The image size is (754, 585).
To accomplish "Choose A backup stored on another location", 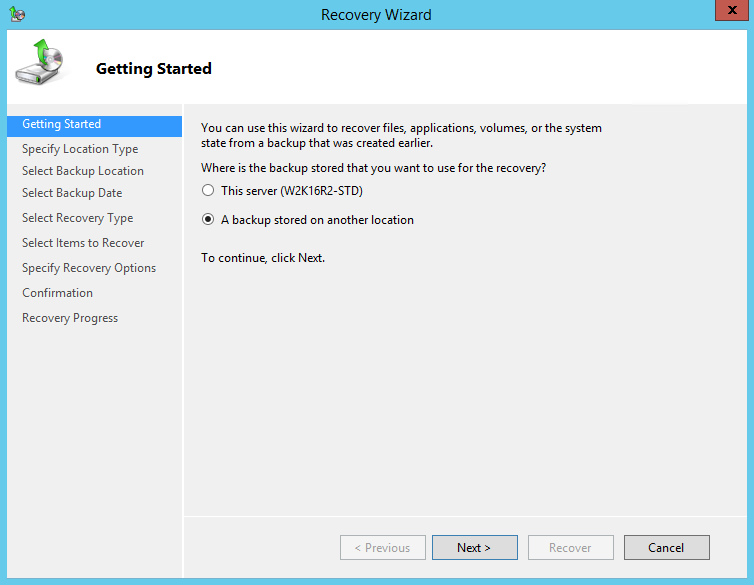I will [x=208, y=220].
